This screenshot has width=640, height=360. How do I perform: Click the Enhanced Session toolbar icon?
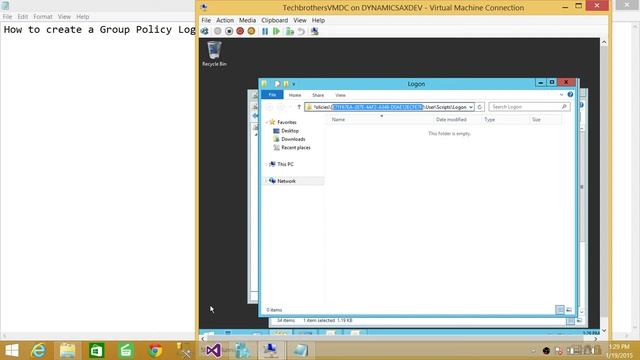pos(315,31)
